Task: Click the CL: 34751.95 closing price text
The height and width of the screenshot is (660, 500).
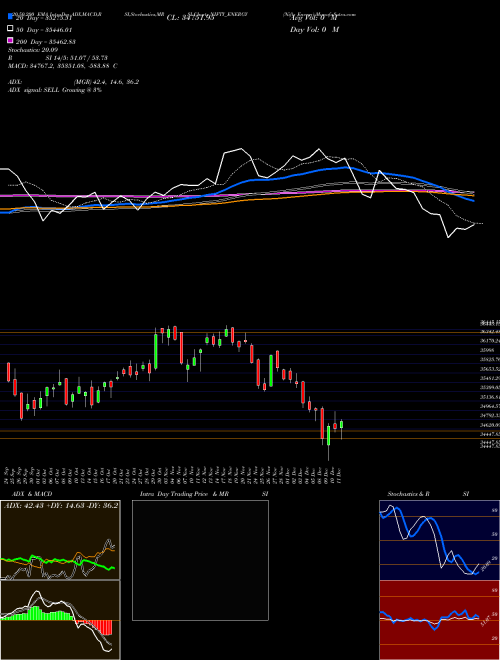Action: (x=190, y=18)
